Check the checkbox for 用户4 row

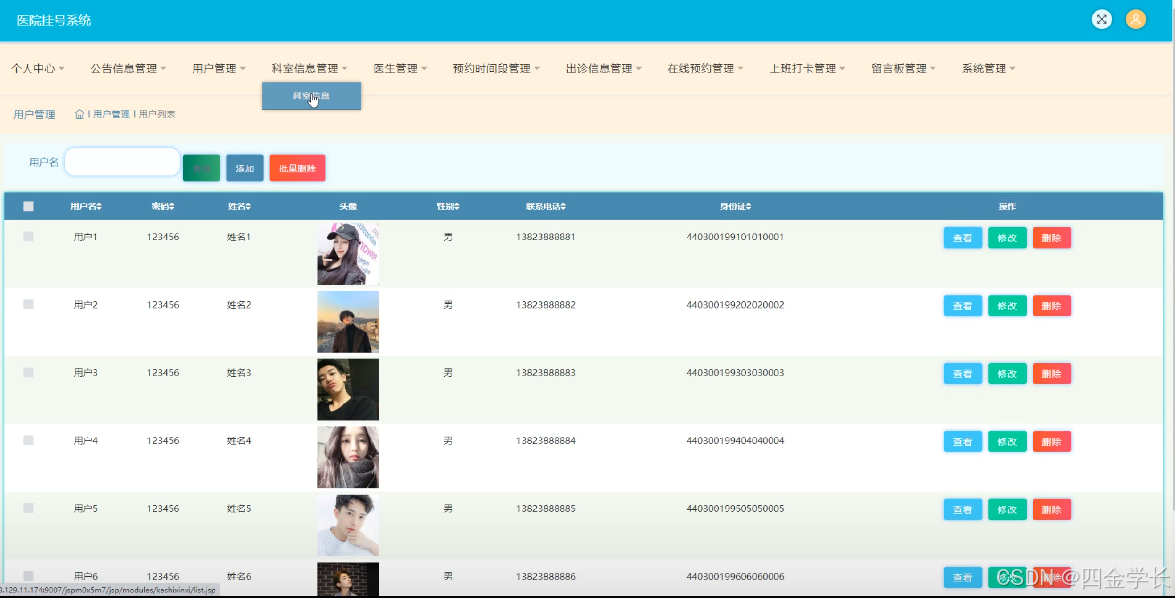(x=28, y=440)
